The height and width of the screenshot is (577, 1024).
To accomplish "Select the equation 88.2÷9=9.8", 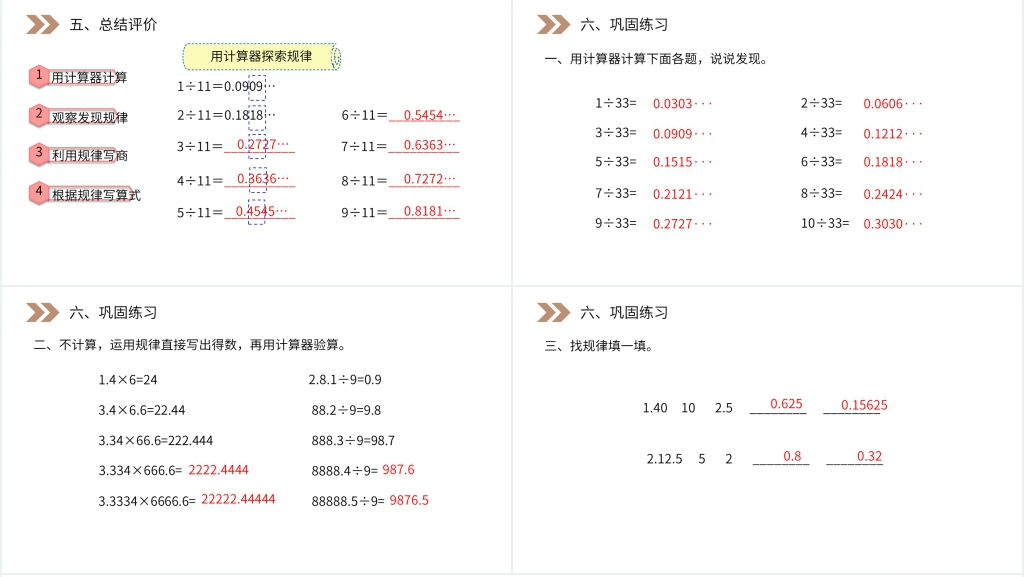I will [346, 411].
